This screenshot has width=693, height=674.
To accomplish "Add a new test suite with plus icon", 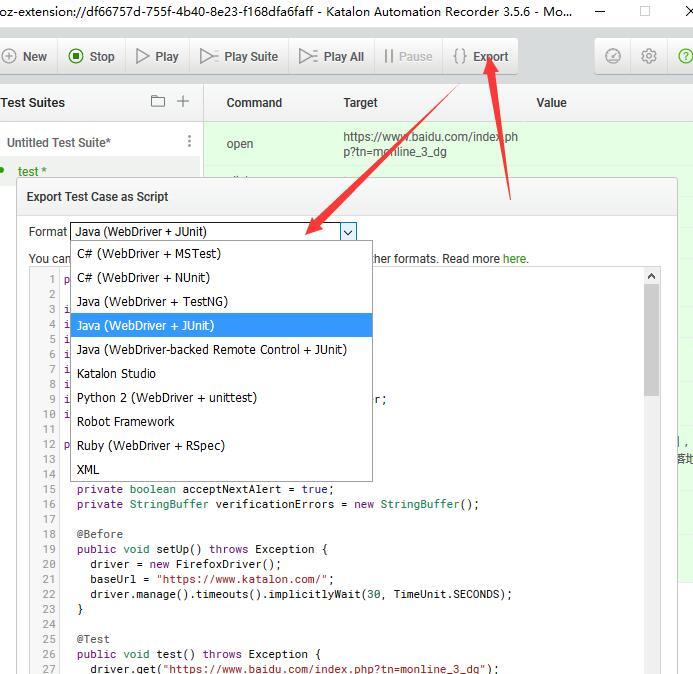I will [x=183, y=101].
